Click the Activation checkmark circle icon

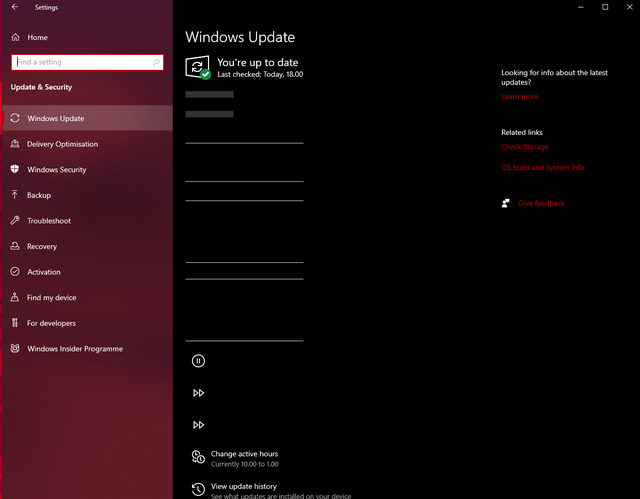coord(15,272)
